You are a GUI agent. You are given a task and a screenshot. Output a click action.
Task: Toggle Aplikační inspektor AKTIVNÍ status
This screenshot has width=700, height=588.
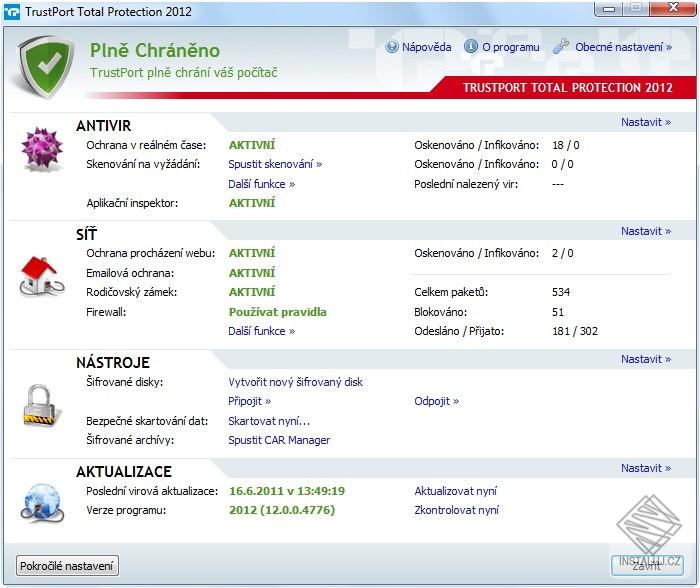[x=252, y=203]
